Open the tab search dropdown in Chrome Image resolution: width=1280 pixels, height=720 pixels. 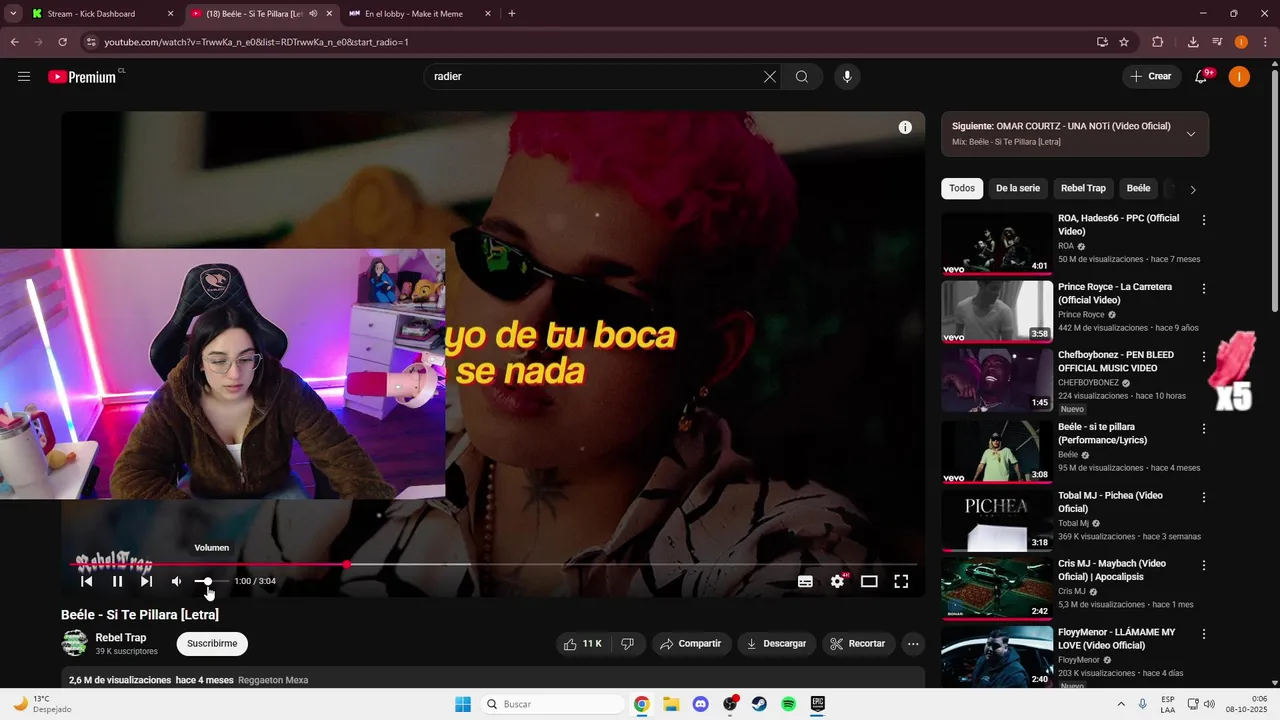tap(13, 14)
